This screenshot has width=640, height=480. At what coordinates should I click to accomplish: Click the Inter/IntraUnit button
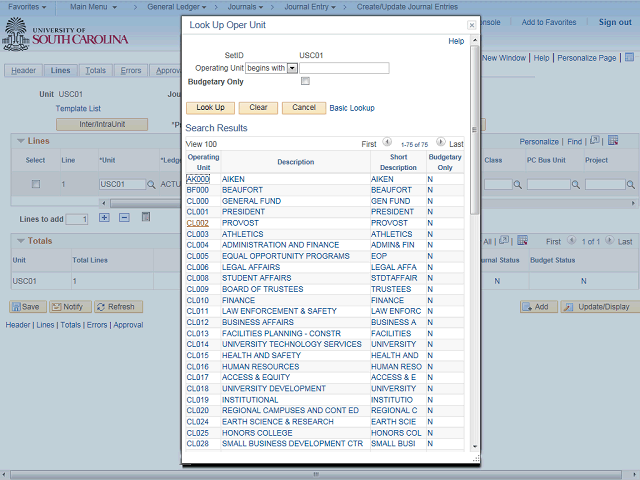coord(102,124)
